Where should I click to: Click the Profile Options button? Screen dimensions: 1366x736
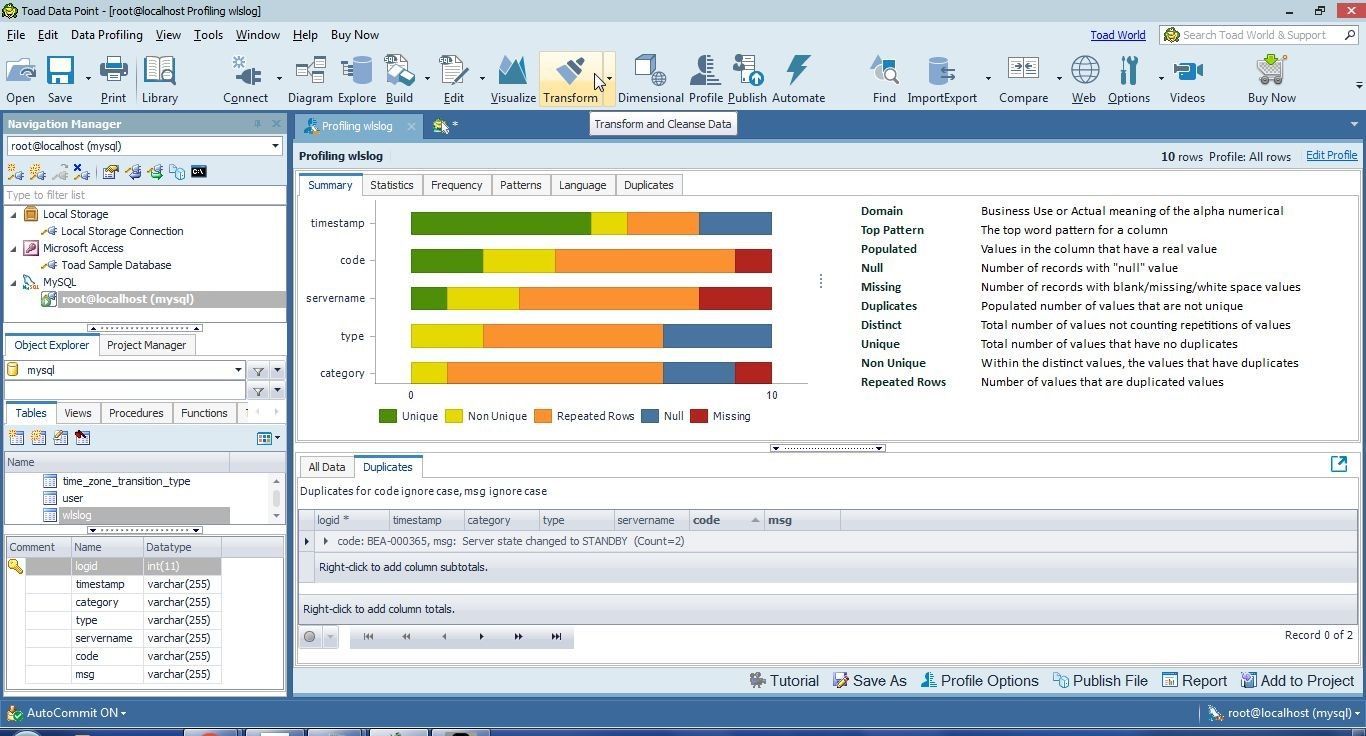click(x=979, y=681)
